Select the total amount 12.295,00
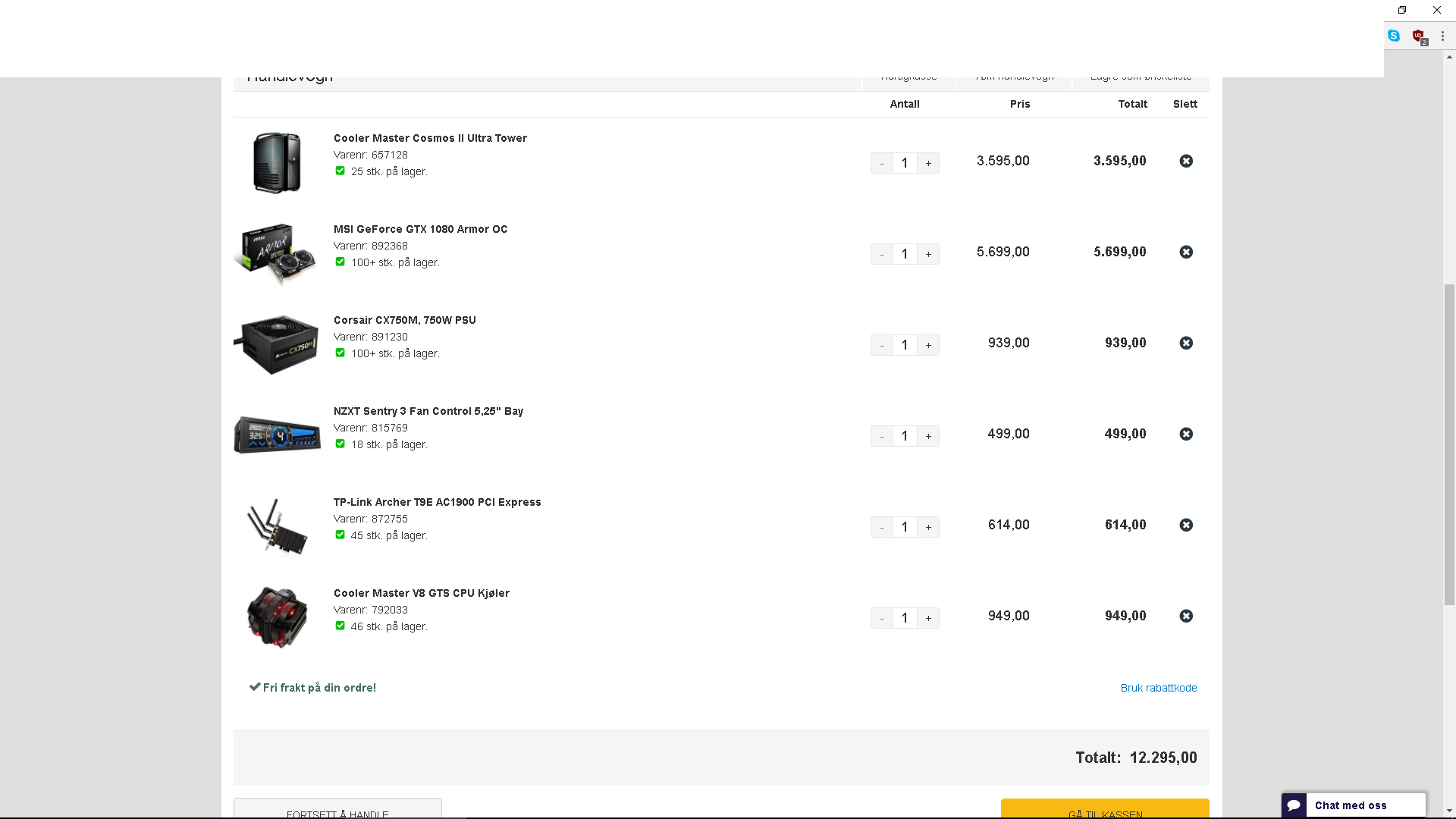The image size is (1456, 819). [x=1163, y=758]
